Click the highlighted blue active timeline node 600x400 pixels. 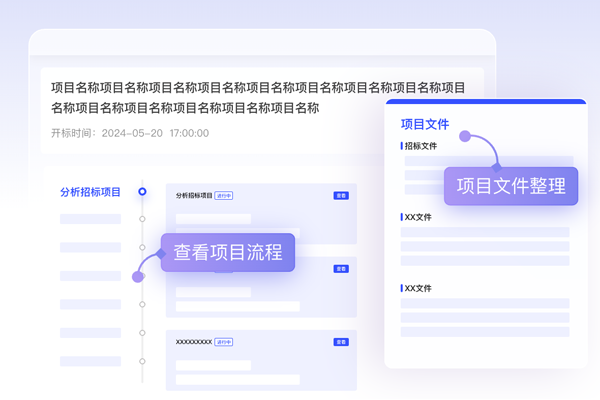(142, 191)
